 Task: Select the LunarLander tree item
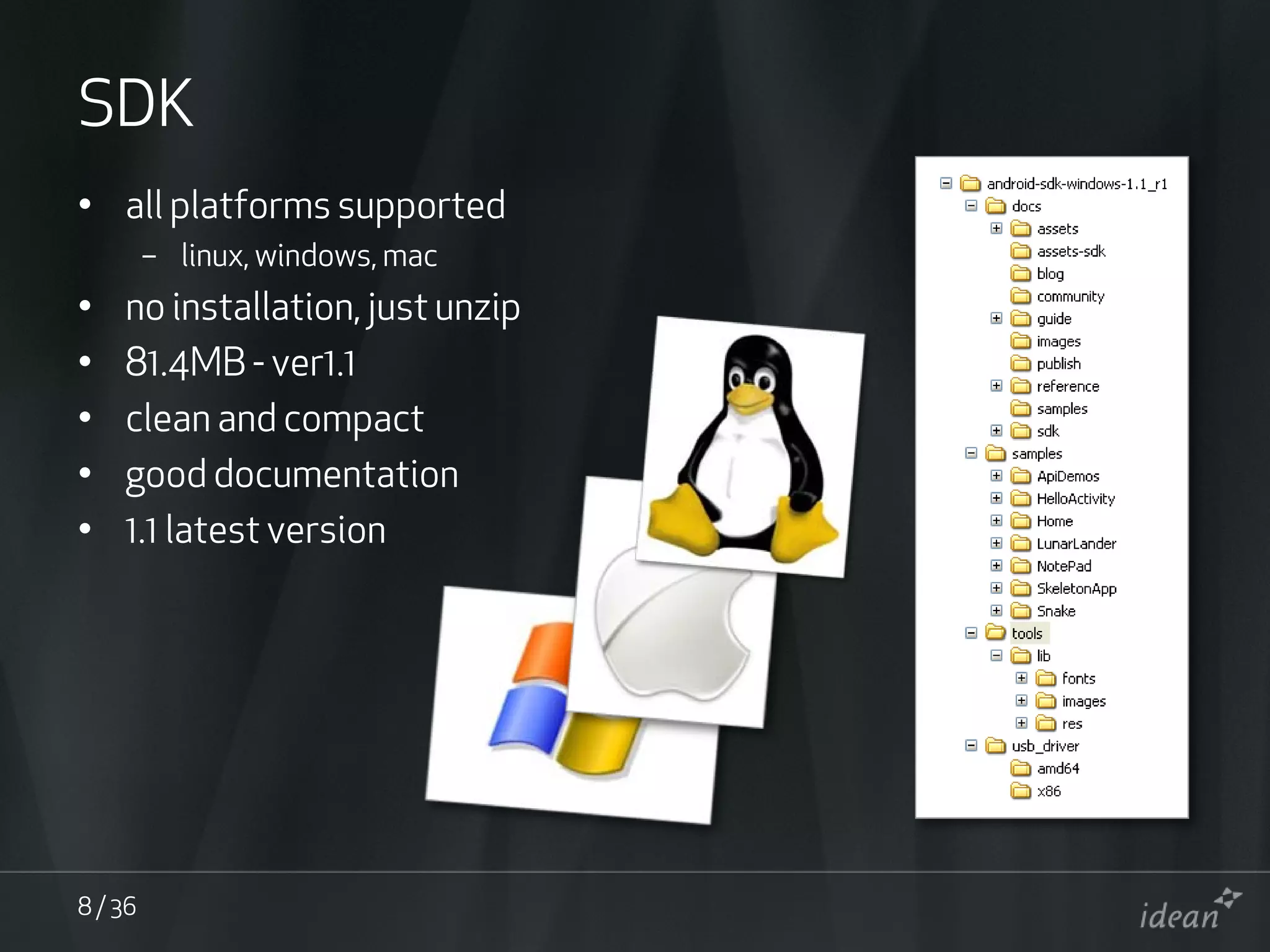point(1076,544)
